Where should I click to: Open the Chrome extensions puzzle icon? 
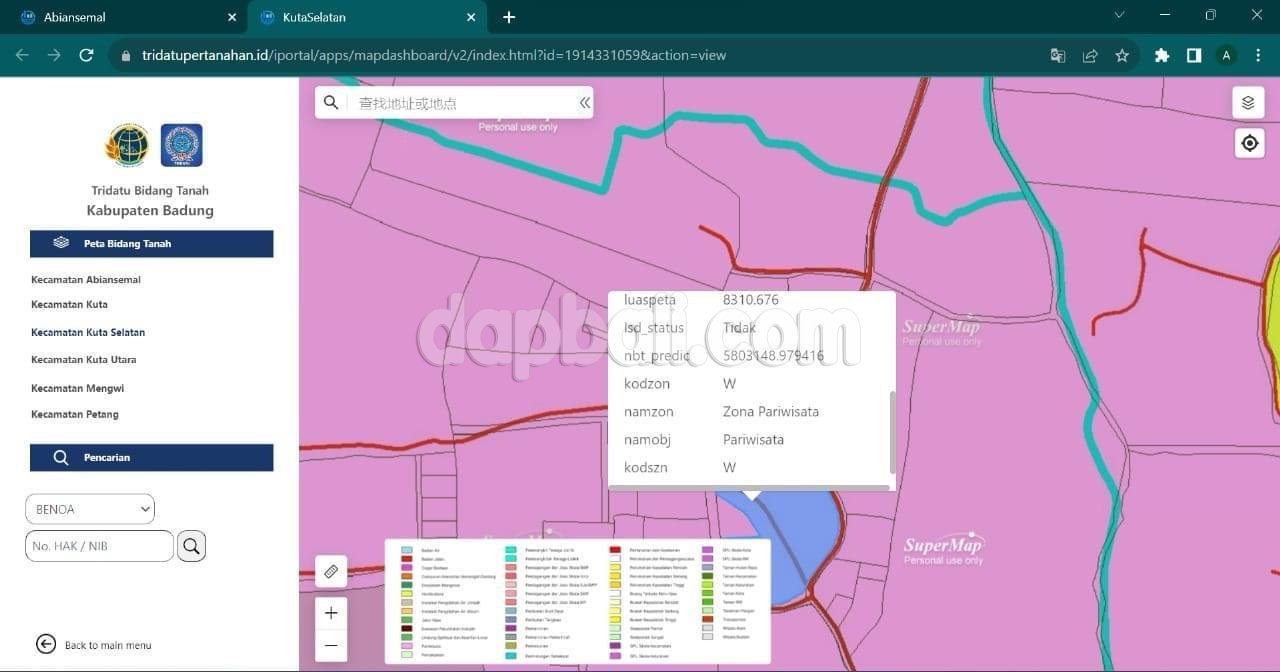pos(1161,56)
